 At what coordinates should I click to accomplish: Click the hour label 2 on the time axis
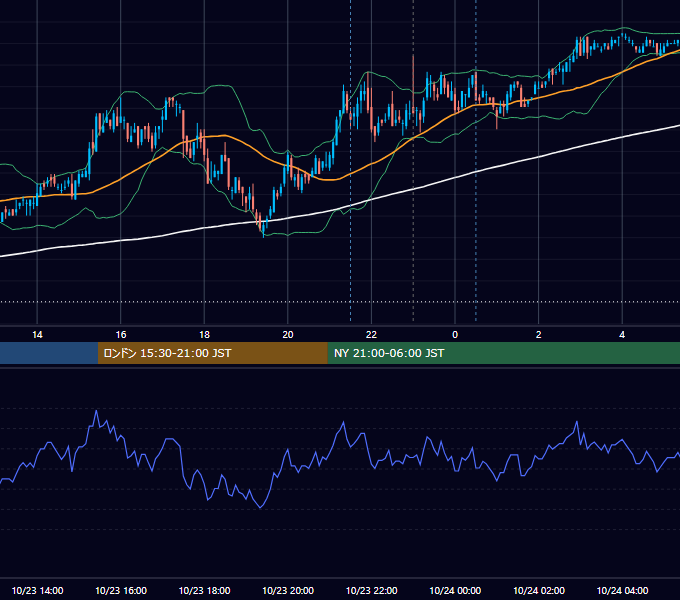coord(539,335)
